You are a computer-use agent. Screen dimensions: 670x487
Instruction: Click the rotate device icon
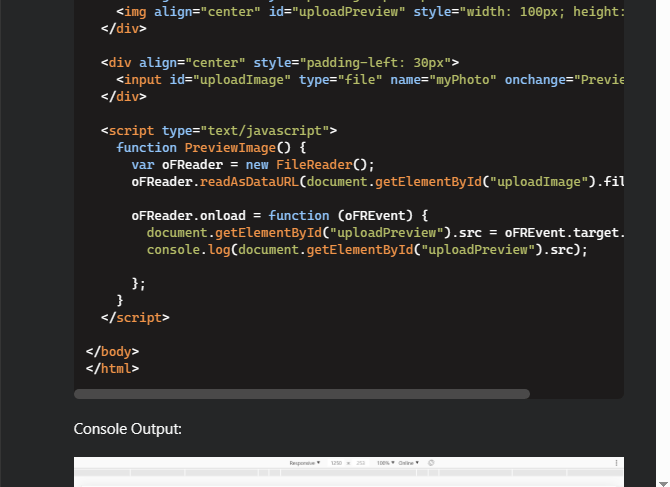pyautogui.click(x=431, y=463)
